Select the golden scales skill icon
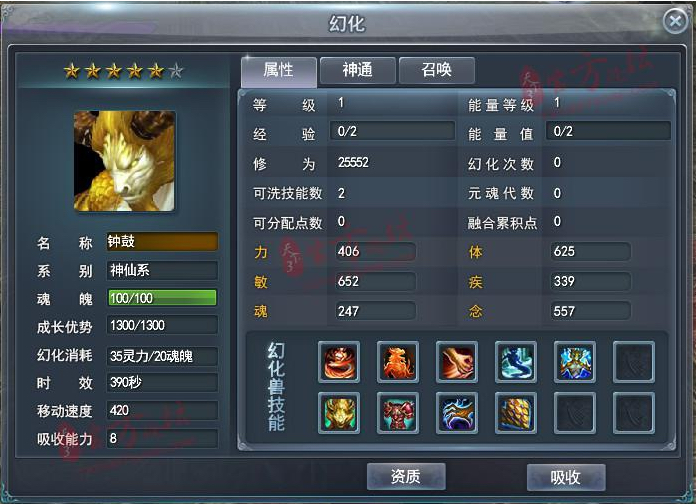 516,413
